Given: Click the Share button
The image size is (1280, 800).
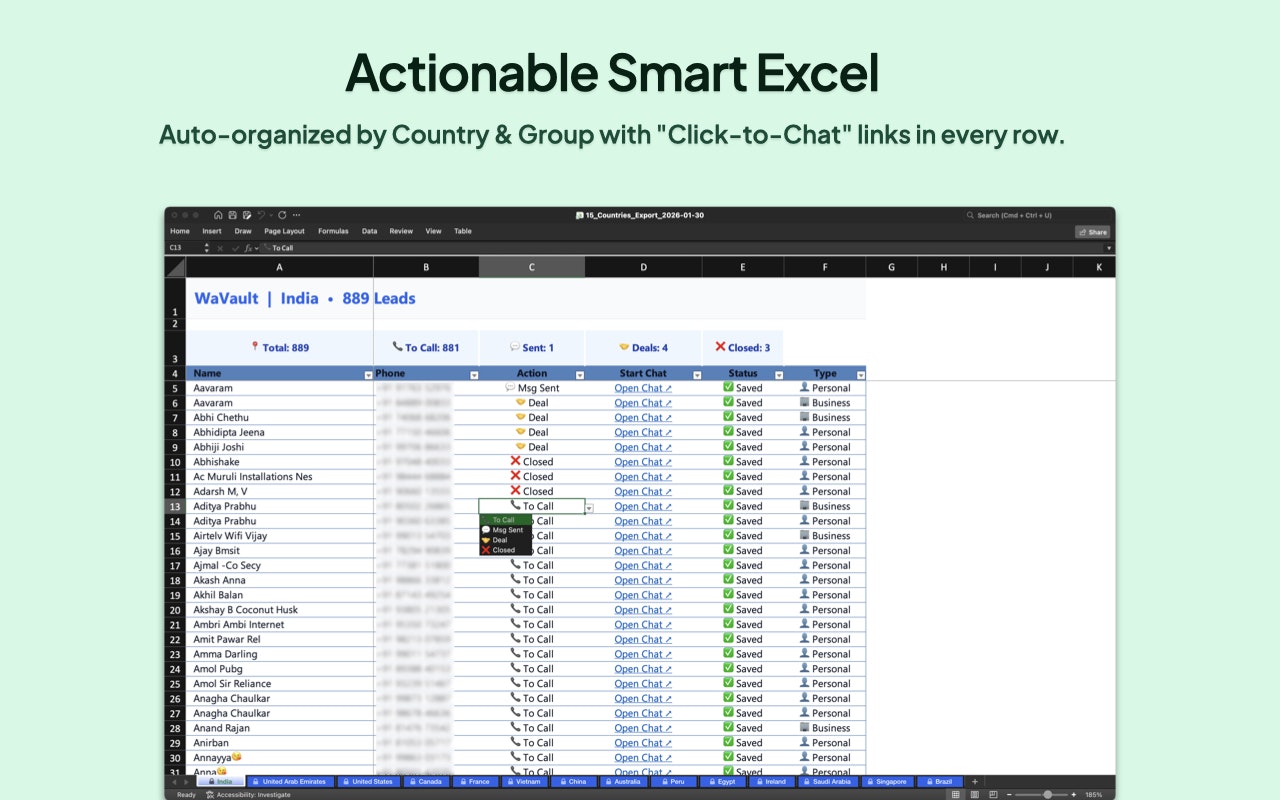Looking at the screenshot, I should click(1092, 231).
